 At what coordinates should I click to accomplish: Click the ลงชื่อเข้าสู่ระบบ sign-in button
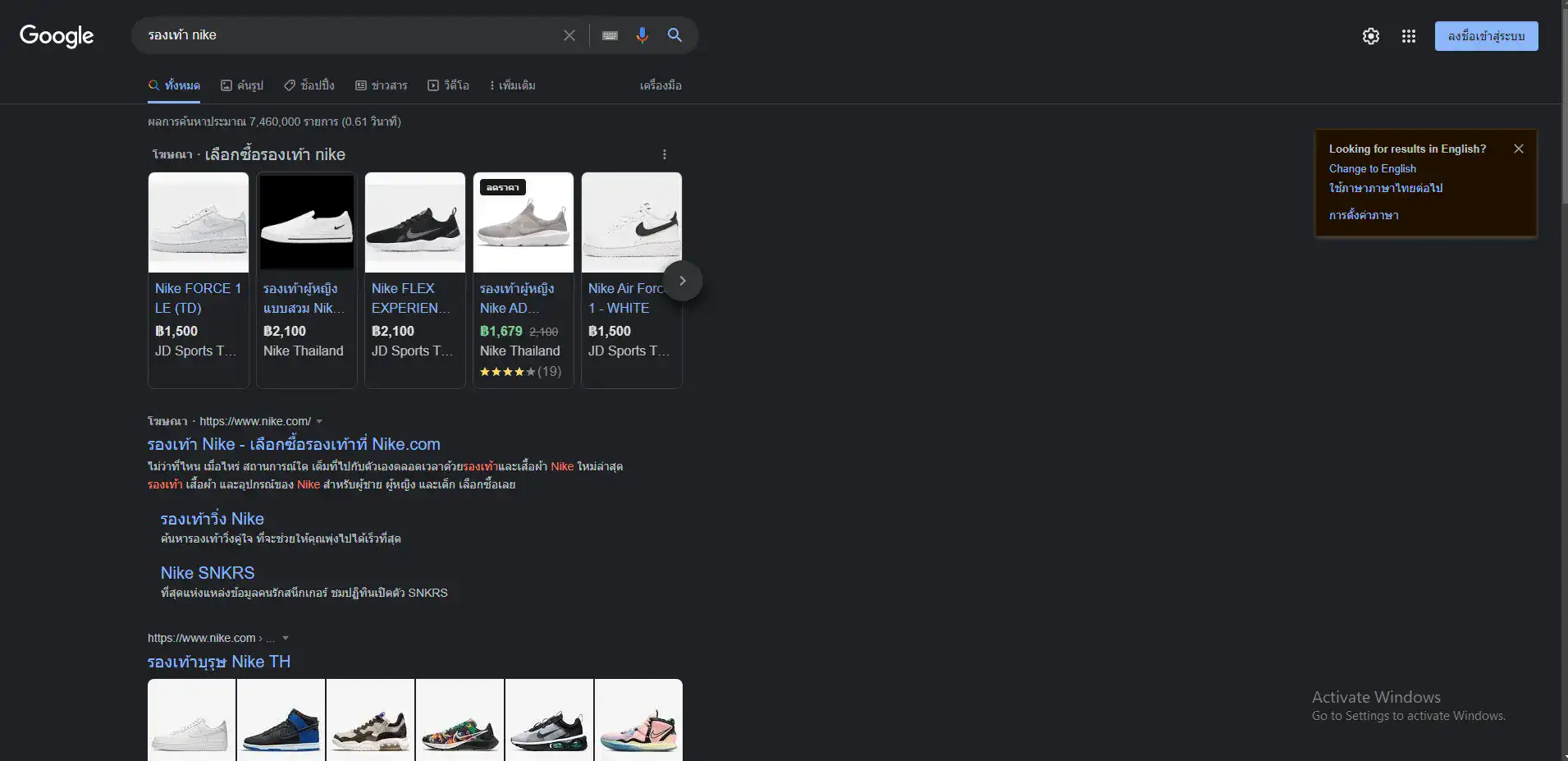[x=1486, y=36]
